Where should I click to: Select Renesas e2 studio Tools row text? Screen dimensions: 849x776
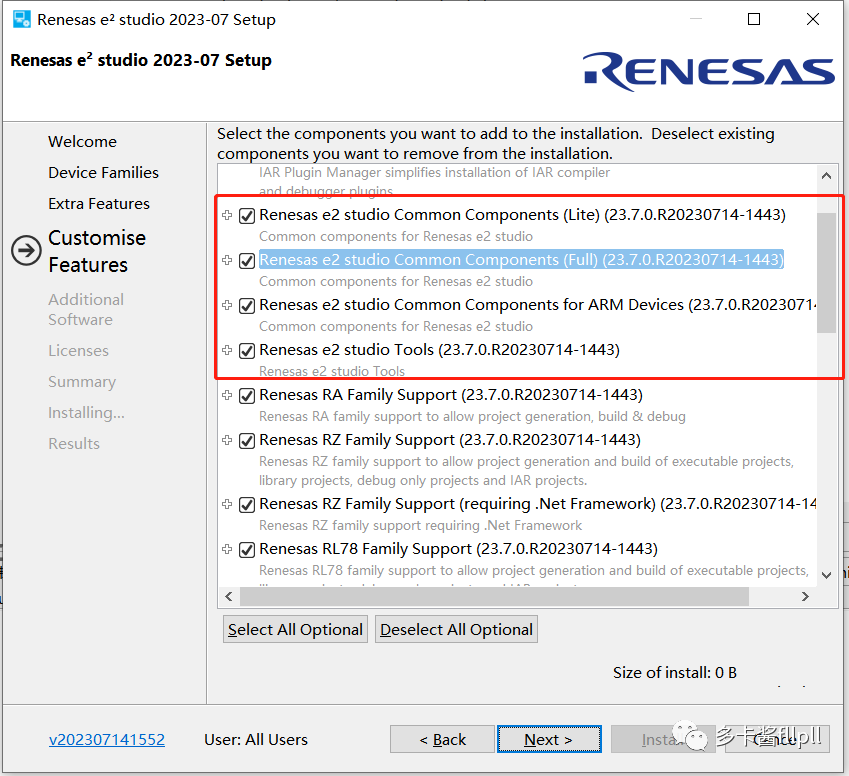pos(440,350)
